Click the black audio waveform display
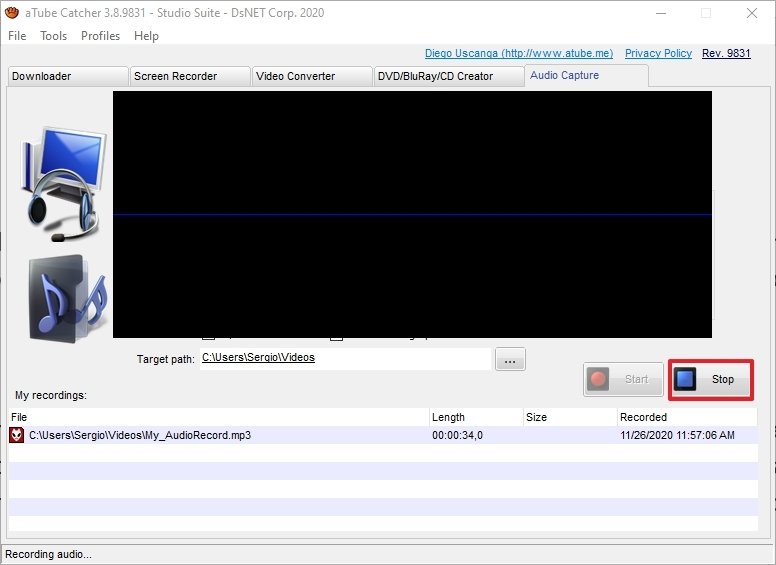Image resolution: width=776 pixels, height=565 pixels. [x=412, y=214]
